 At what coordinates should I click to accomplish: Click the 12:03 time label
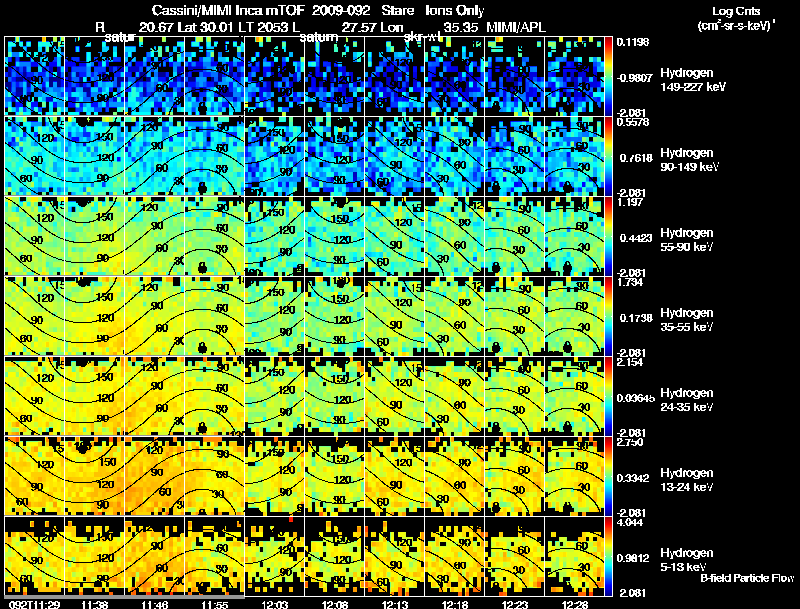pyautogui.click(x=274, y=604)
